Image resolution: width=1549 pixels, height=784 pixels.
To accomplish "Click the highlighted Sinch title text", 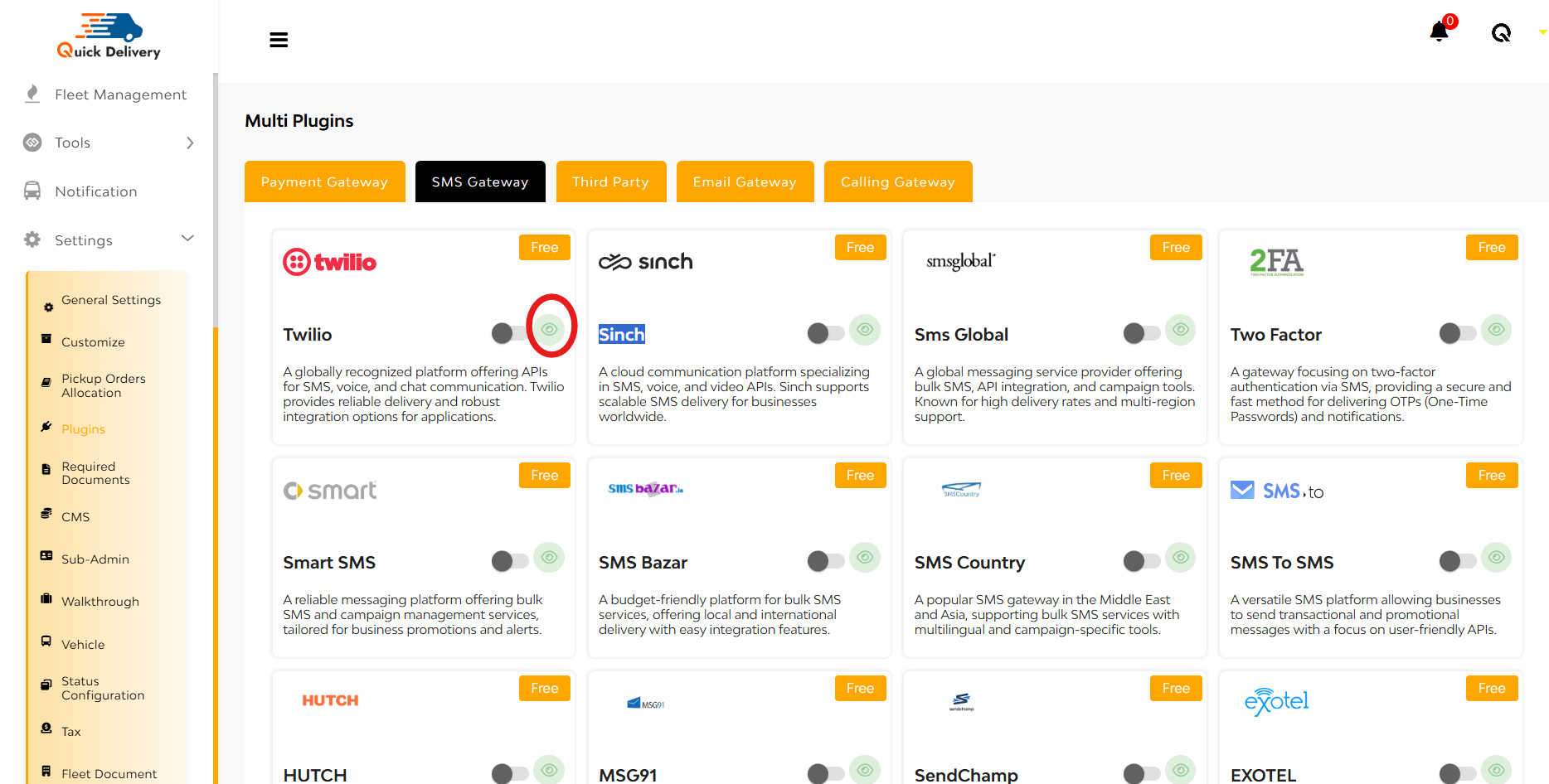I will pyautogui.click(x=622, y=334).
